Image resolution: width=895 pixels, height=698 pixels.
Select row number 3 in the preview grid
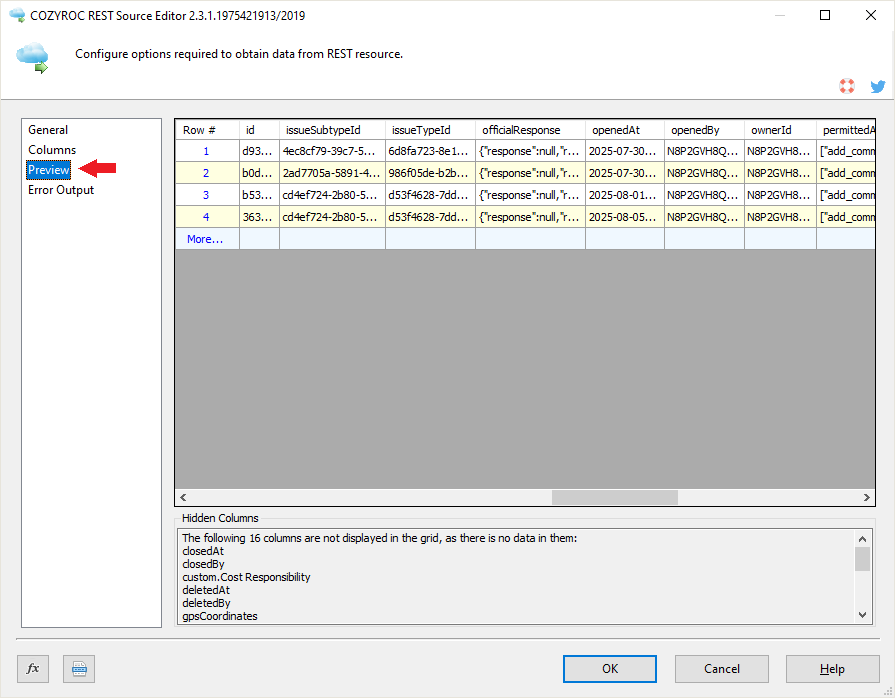tap(206, 195)
